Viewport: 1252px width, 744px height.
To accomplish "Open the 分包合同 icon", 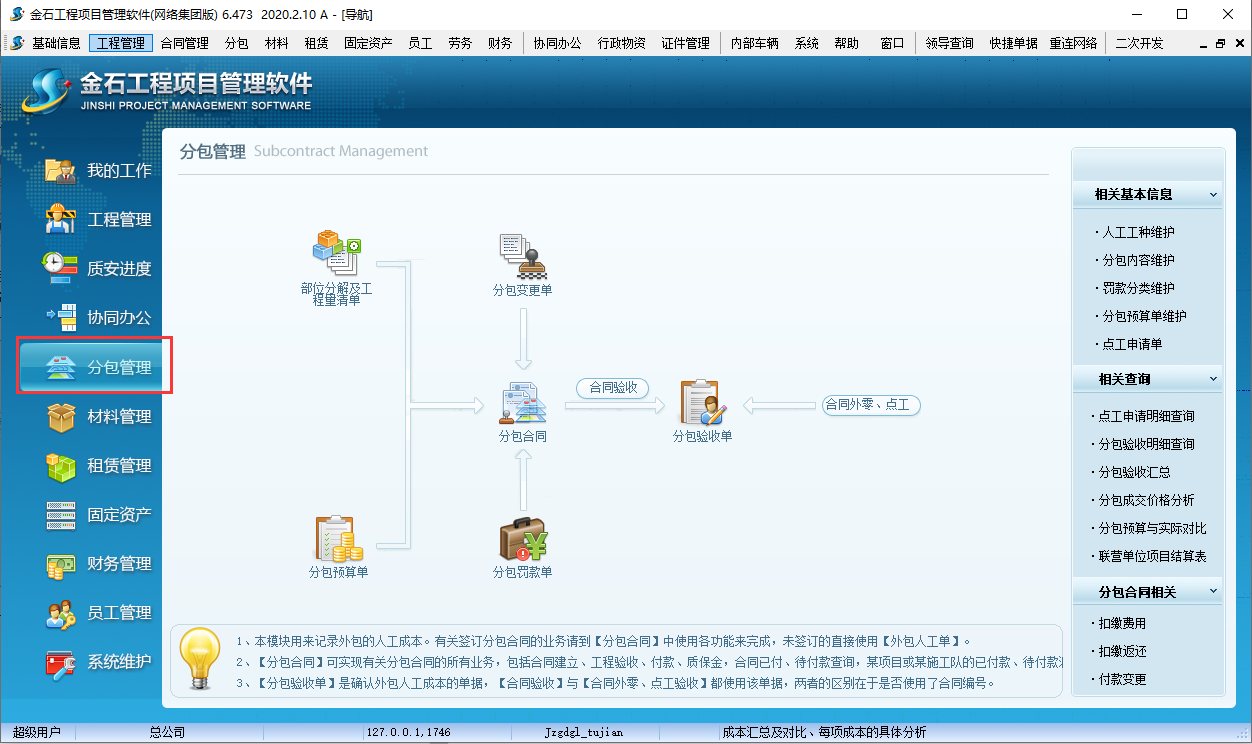I will point(523,403).
